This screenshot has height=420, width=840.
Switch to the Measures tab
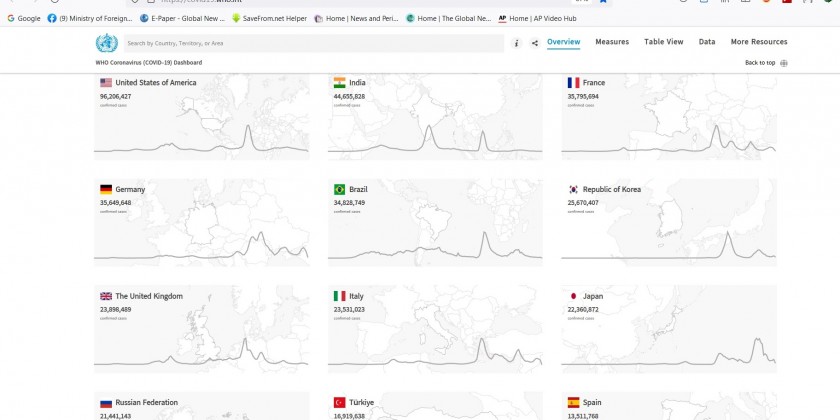tap(612, 42)
